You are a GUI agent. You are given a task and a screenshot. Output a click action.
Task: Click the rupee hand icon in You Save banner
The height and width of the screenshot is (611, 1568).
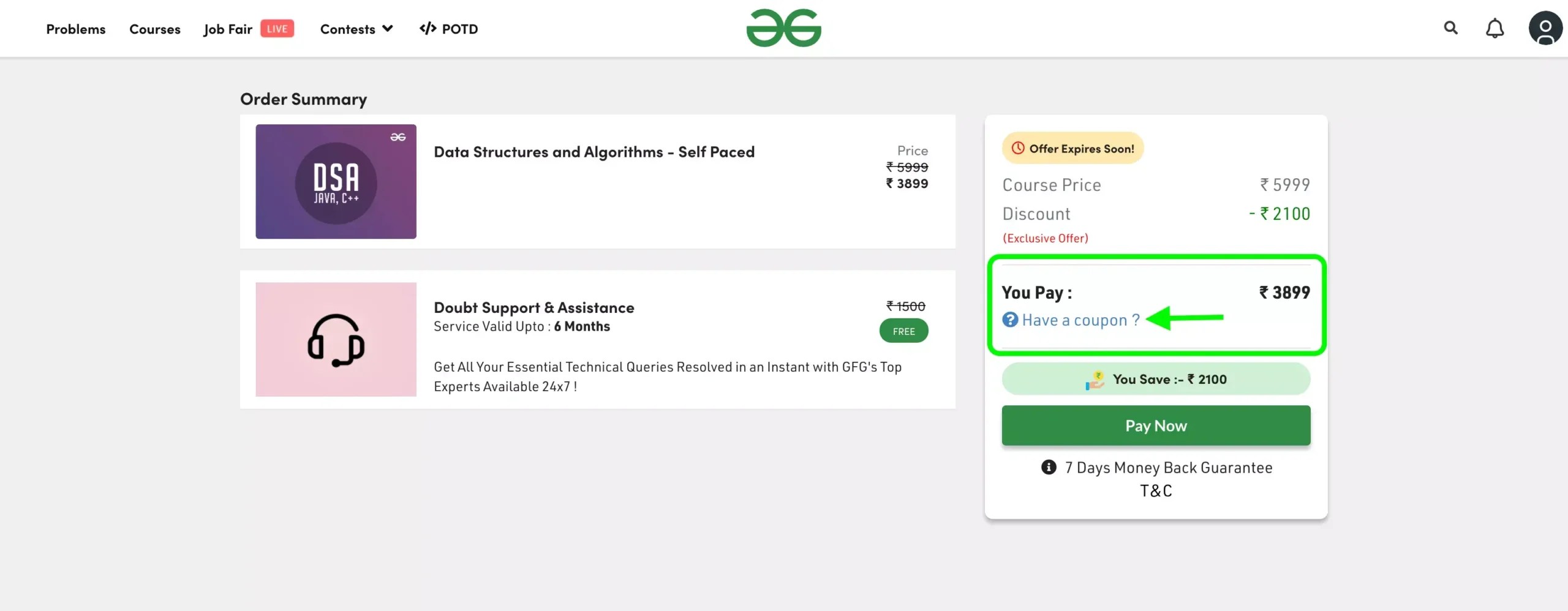(x=1096, y=378)
